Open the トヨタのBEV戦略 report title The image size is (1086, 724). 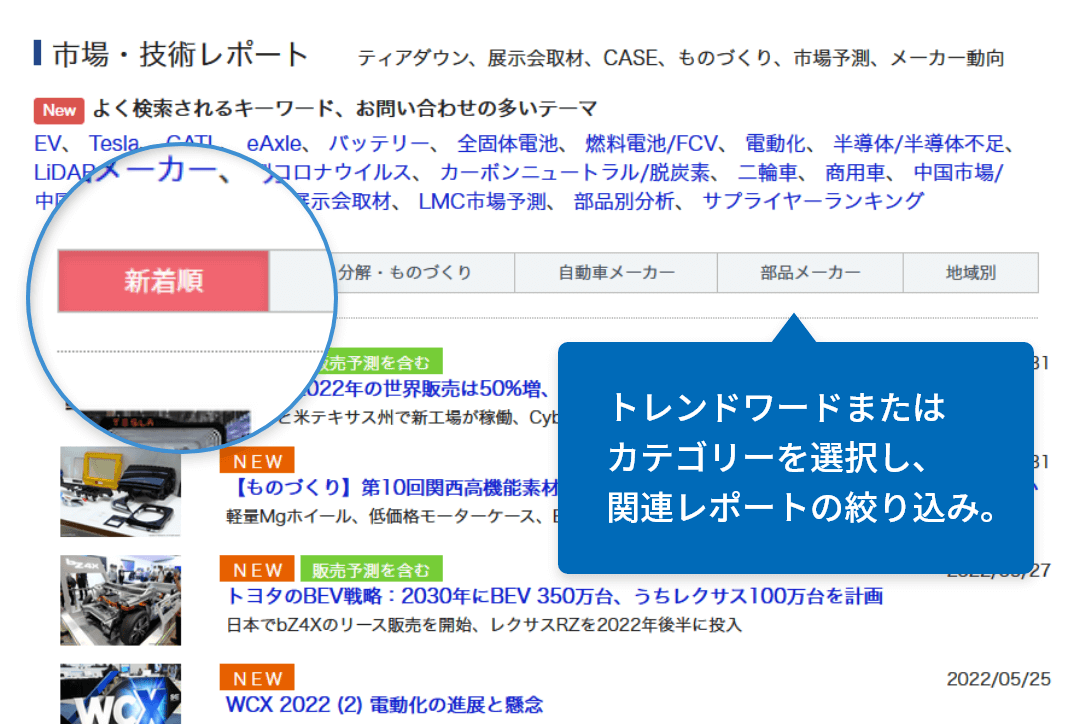554,597
